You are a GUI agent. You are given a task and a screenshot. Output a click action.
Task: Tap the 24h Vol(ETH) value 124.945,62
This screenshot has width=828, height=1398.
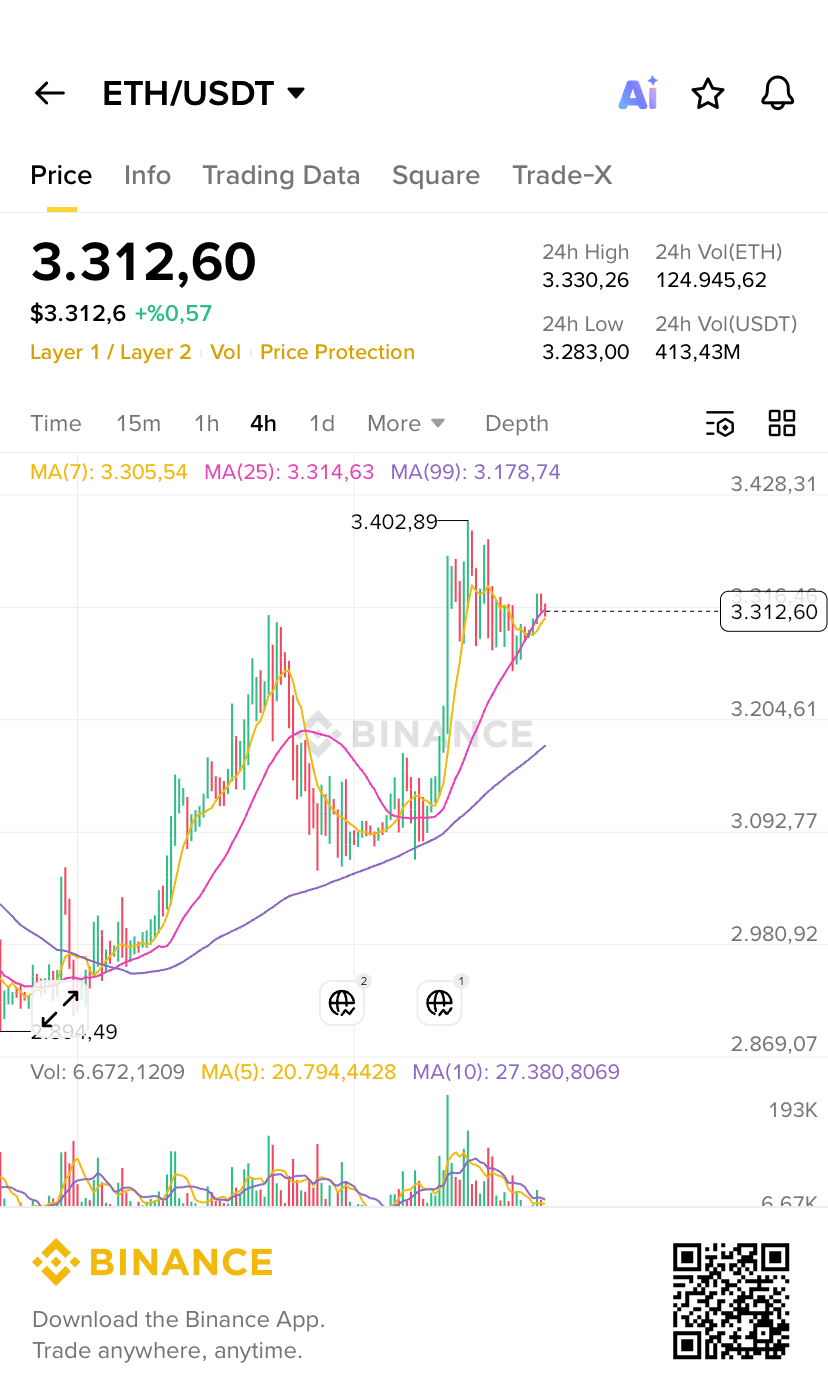(x=711, y=281)
